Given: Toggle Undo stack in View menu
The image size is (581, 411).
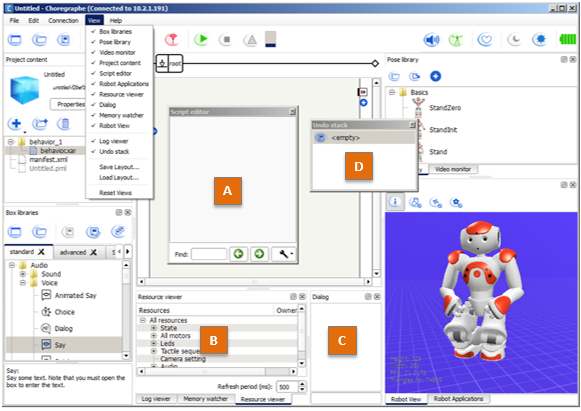Looking at the screenshot, I should point(119,152).
